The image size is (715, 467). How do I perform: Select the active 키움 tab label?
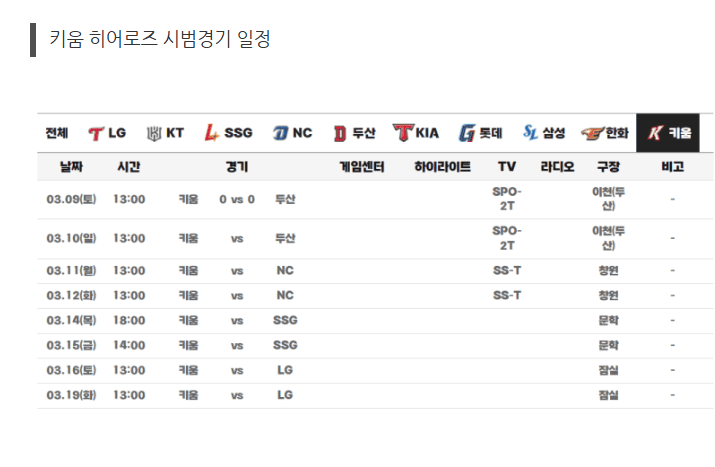(x=680, y=133)
